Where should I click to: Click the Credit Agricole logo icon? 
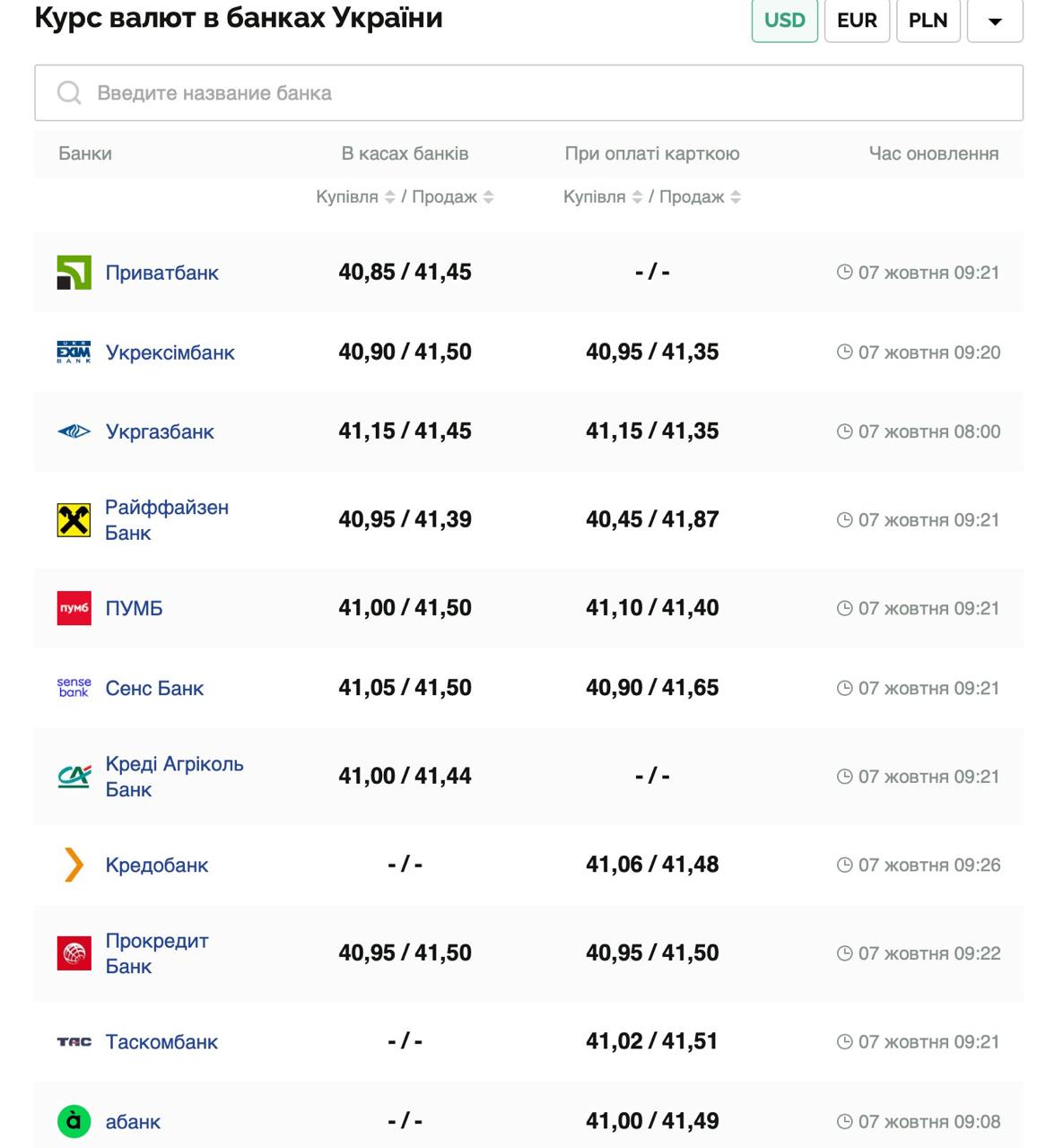[x=74, y=777]
